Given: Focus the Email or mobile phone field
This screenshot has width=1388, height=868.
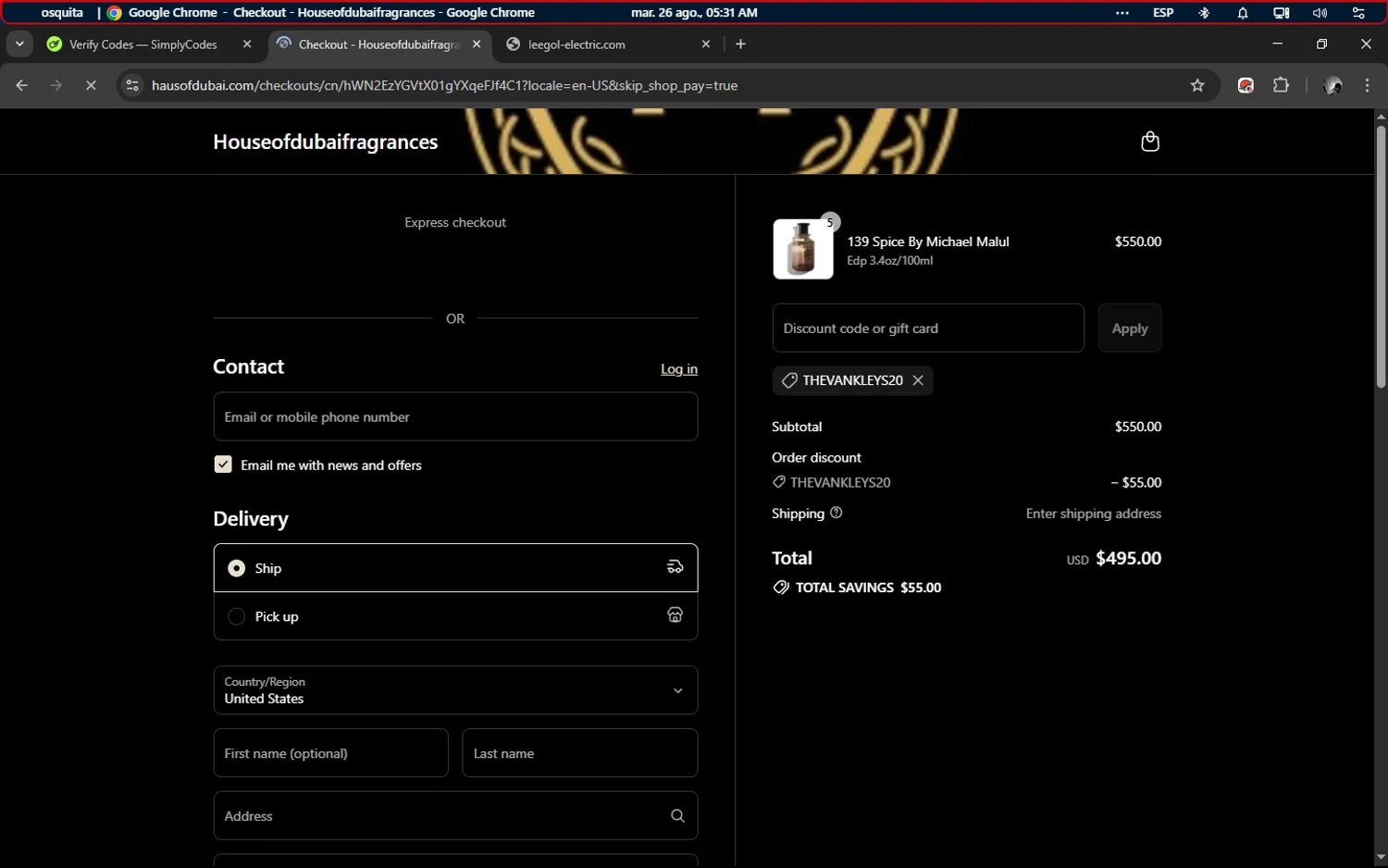Looking at the screenshot, I should 455,416.
